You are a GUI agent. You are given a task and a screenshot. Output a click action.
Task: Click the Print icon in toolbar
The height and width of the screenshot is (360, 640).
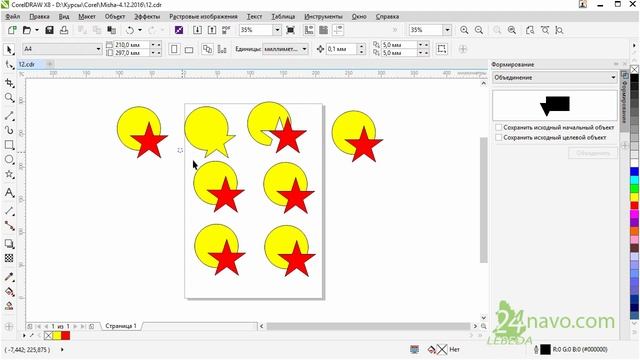click(x=64, y=30)
